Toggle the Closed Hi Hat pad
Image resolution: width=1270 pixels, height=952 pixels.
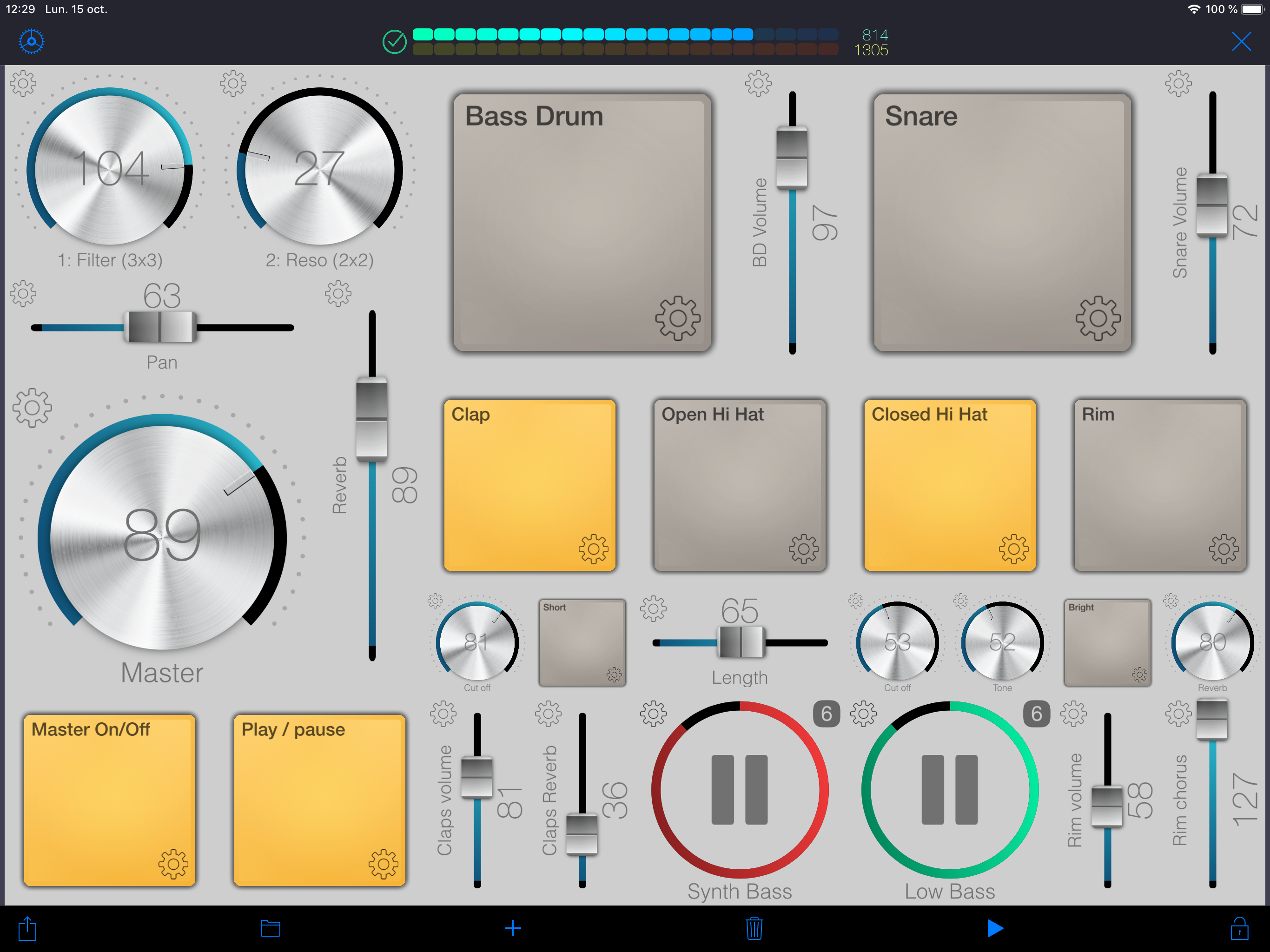pyautogui.click(x=950, y=485)
